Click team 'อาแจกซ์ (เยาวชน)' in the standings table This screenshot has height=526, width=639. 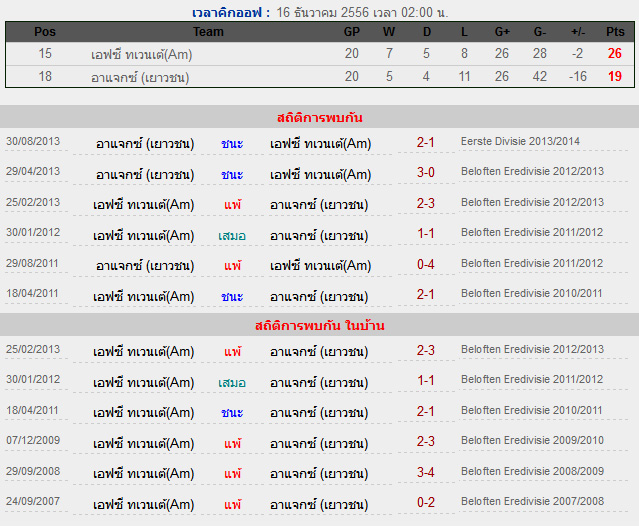140,77
